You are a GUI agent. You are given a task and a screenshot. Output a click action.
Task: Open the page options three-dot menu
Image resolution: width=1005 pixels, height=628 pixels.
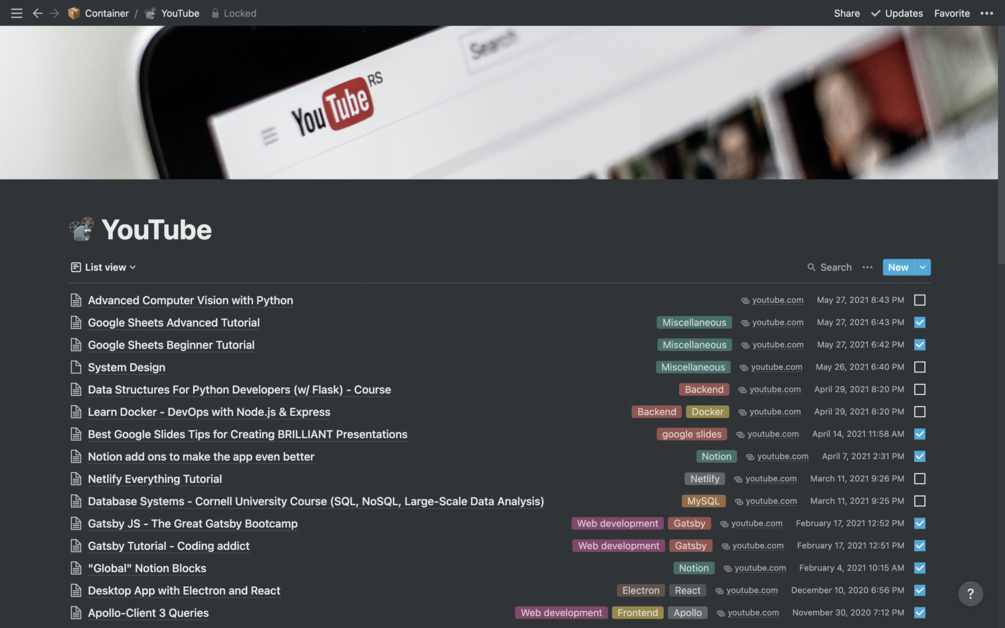coord(986,13)
